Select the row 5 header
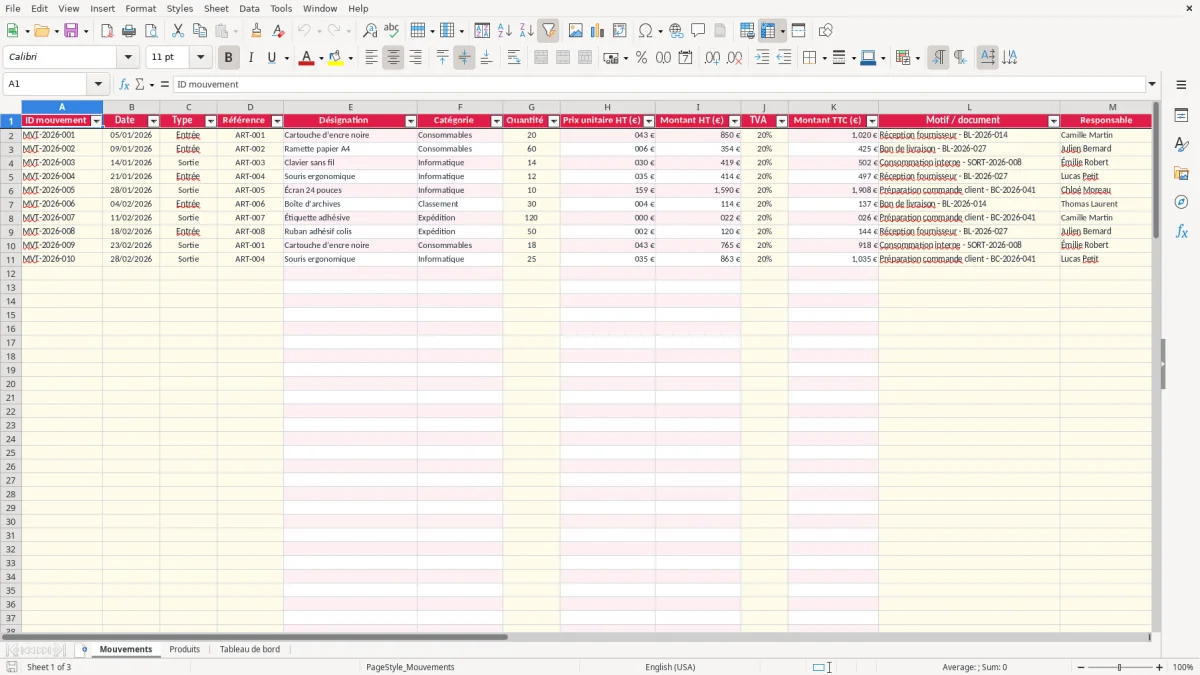 coord(11,176)
